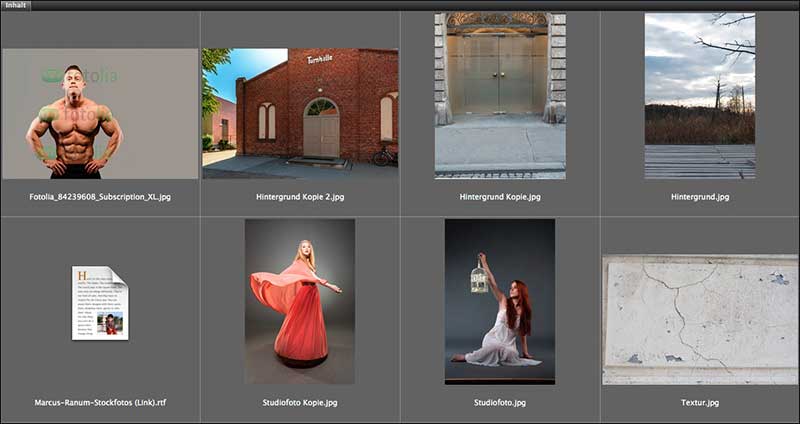Click the Studiofoto.jpg filename label
Image resolution: width=800 pixels, height=424 pixels.
500,403
